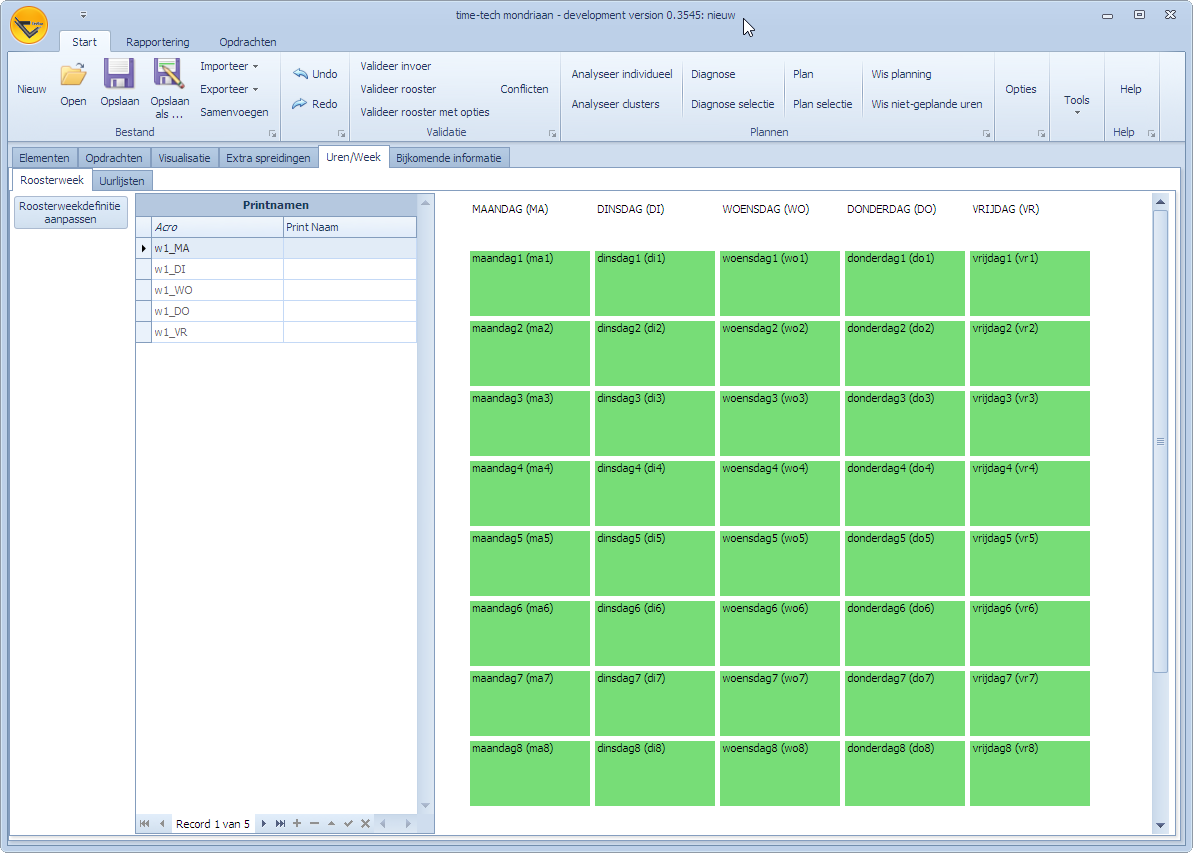
Task: Switch to the Rapportering ribbon tab
Action: (x=157, y=42)
